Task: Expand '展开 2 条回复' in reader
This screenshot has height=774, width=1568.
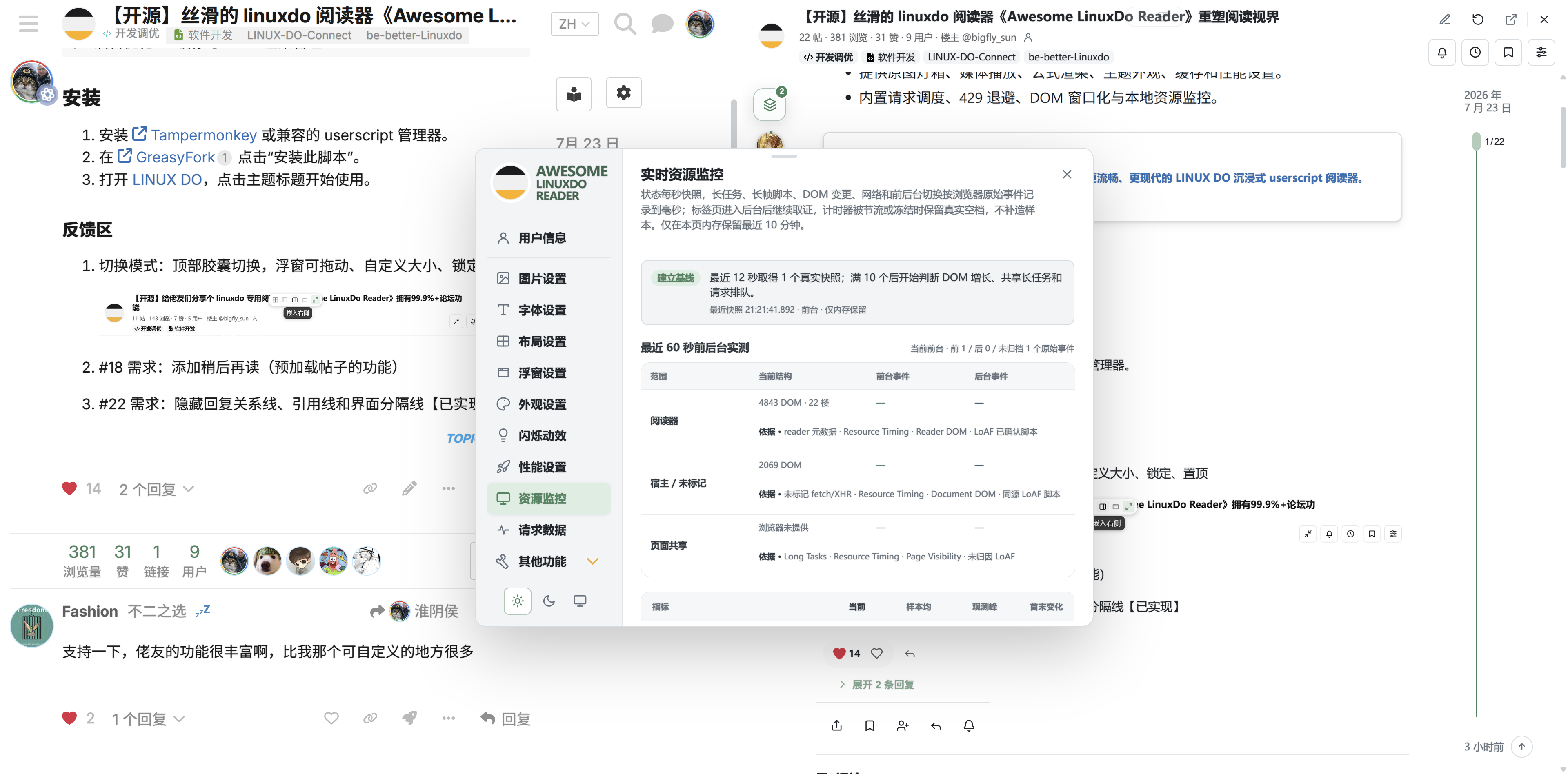Action: click(x=876, y=685)
